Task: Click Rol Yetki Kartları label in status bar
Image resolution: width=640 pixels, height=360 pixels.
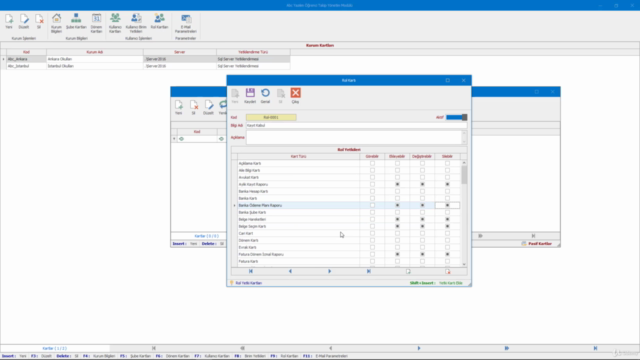Action: click(249, 283)
